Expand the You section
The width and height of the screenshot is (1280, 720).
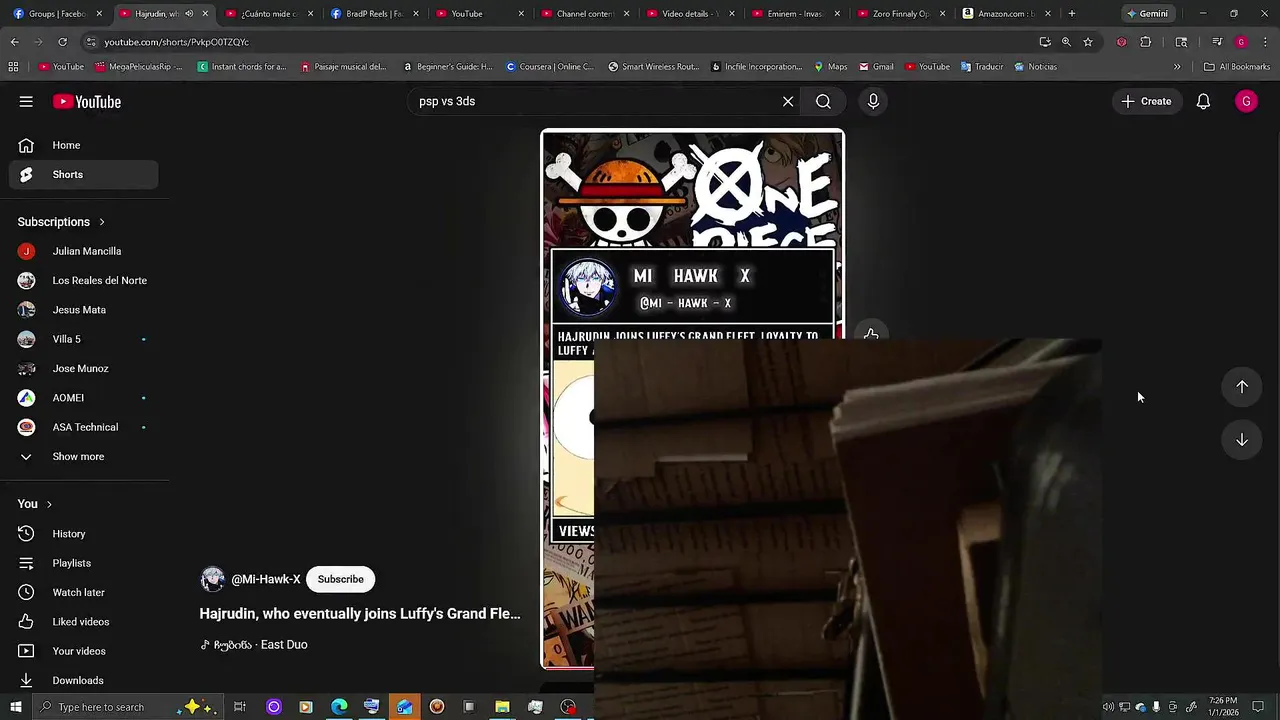[35, 504]
